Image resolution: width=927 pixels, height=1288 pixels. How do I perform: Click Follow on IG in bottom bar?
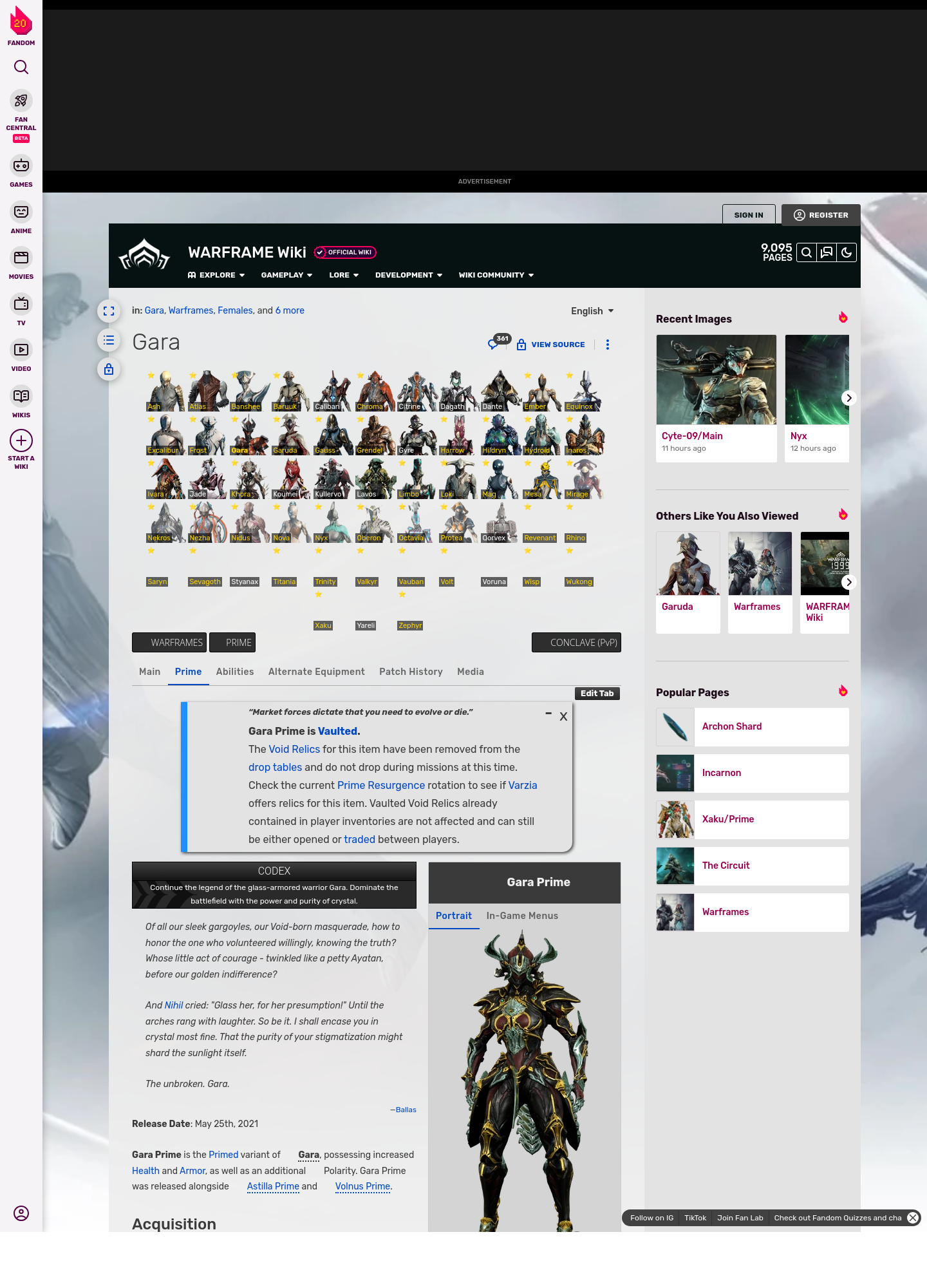(x=651, y=1218)
